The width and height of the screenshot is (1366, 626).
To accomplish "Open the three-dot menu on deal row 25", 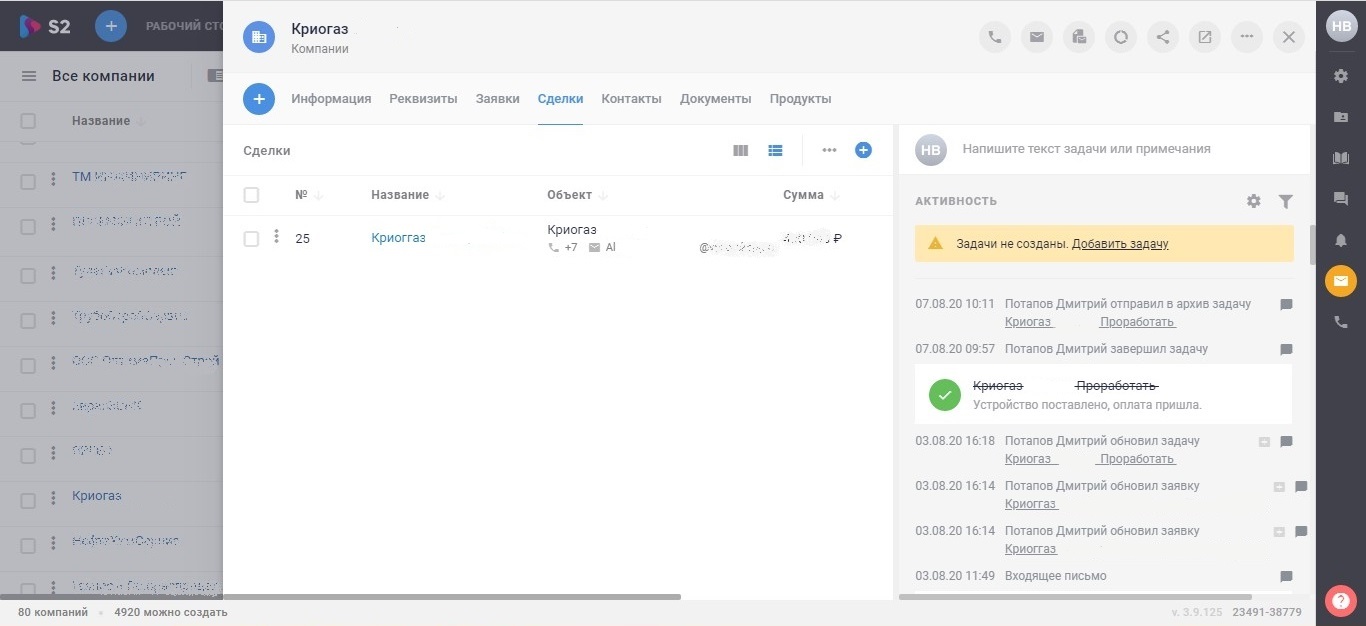I will pyautogui.click(x=276, y=238).
